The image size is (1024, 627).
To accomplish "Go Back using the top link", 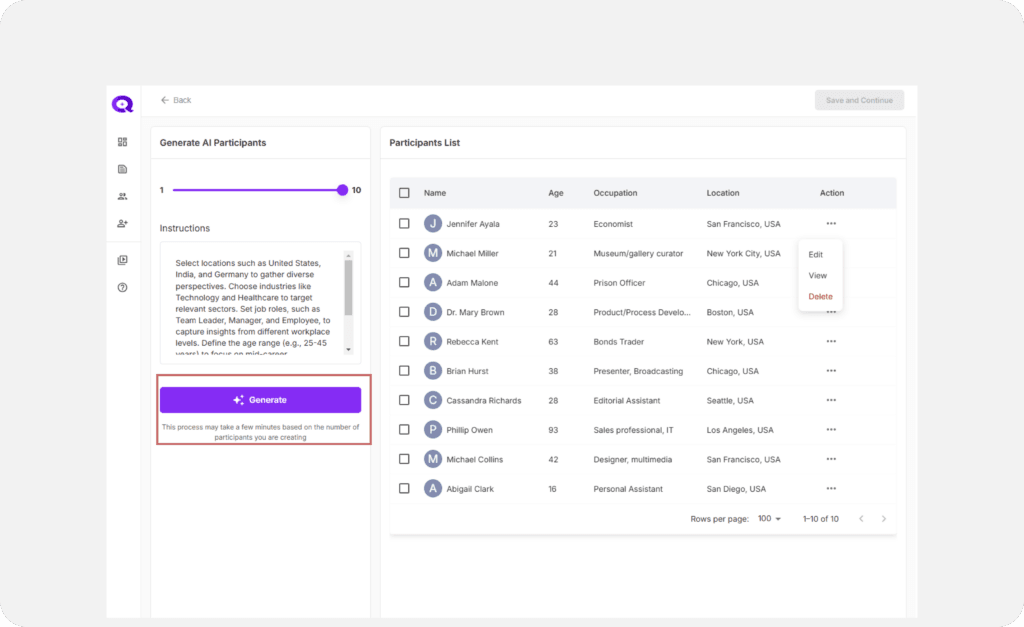I will [176, 100].
